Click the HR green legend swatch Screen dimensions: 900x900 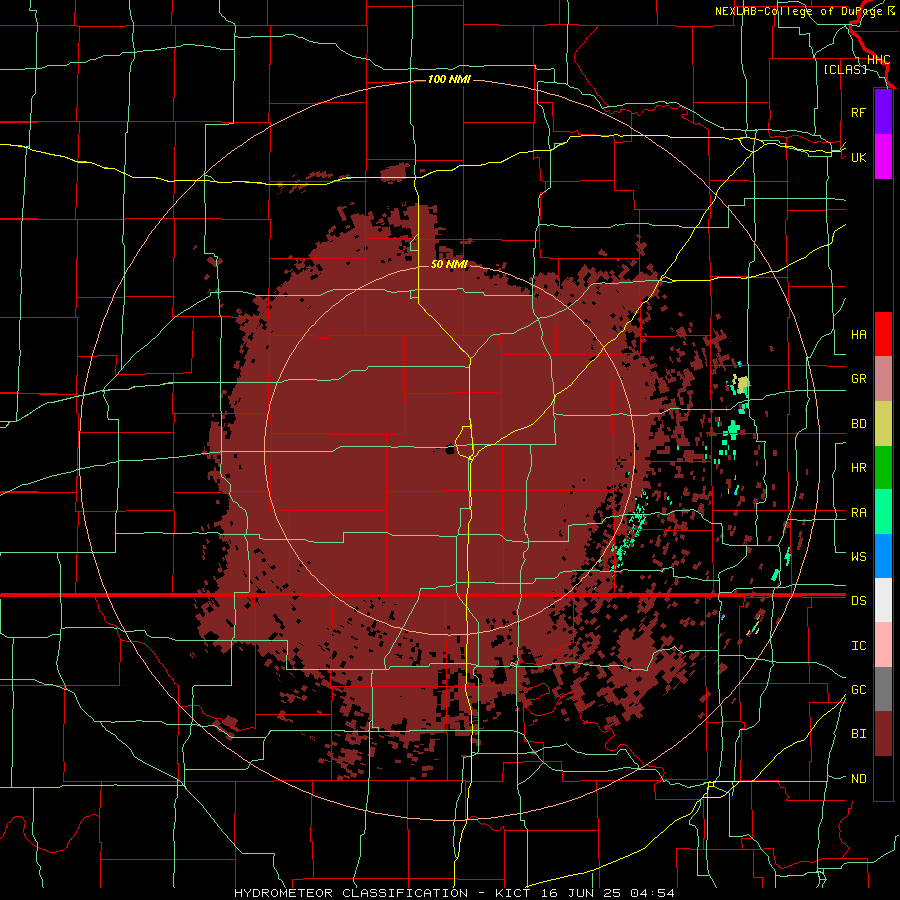[883, 467]
